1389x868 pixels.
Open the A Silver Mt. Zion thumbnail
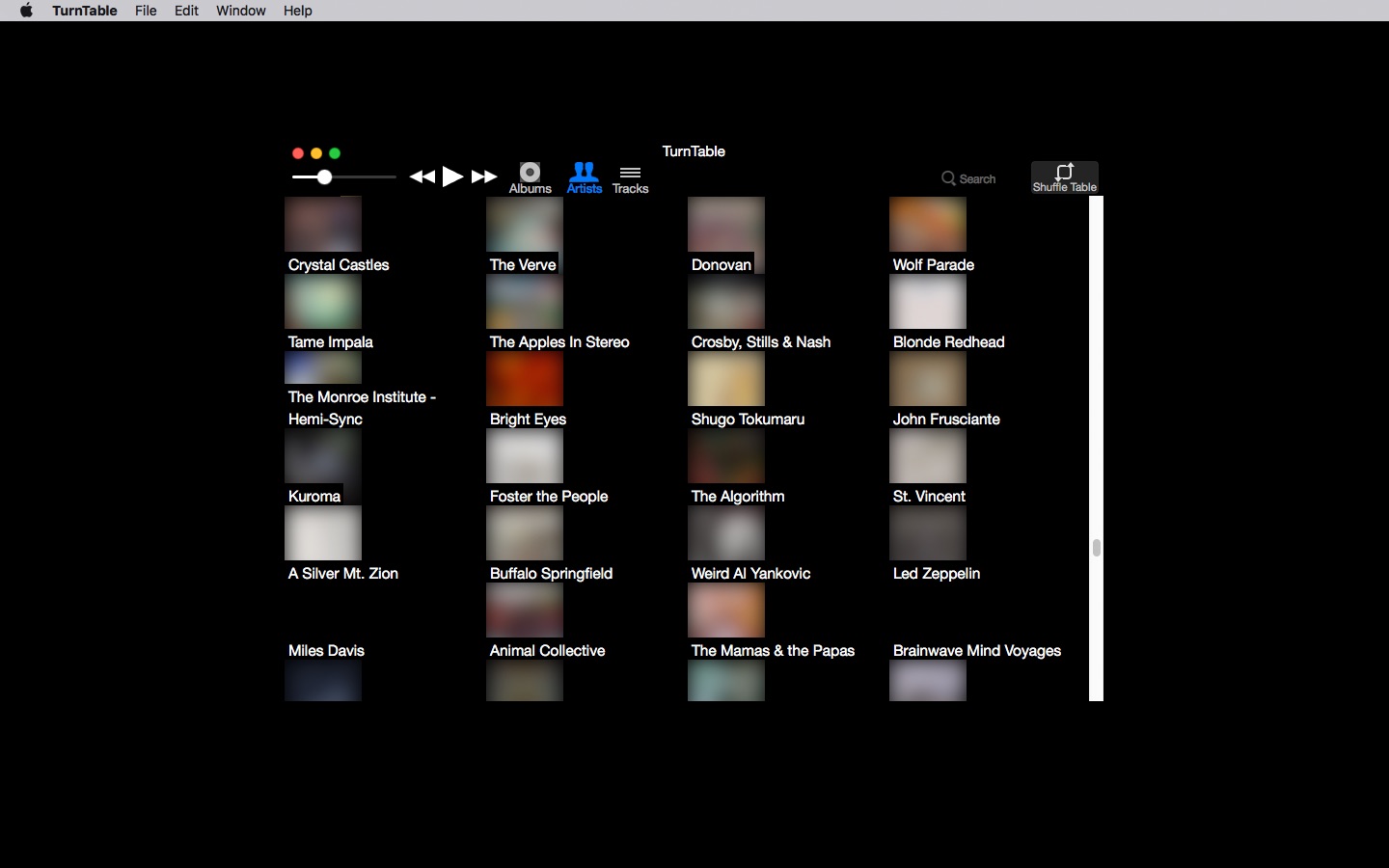(x=323, y=532)
